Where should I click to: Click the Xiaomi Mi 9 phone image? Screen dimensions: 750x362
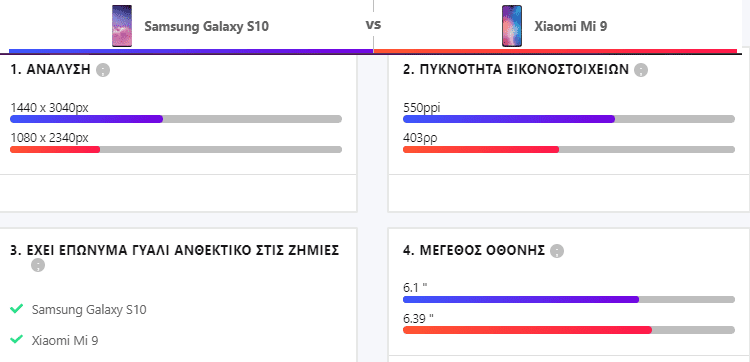click(x=512, y=26)
